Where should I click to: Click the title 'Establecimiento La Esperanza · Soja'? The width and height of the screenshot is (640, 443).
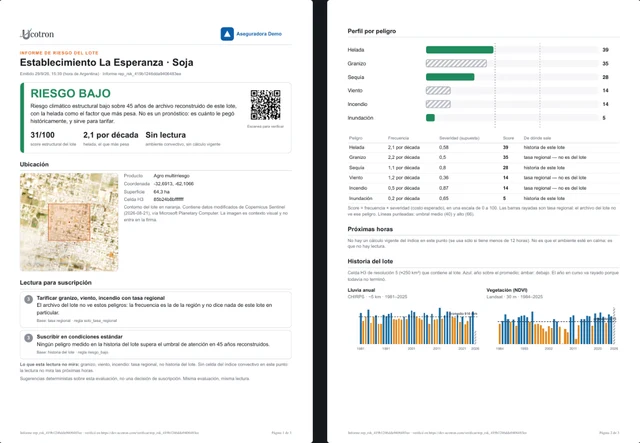click(107, 62)
